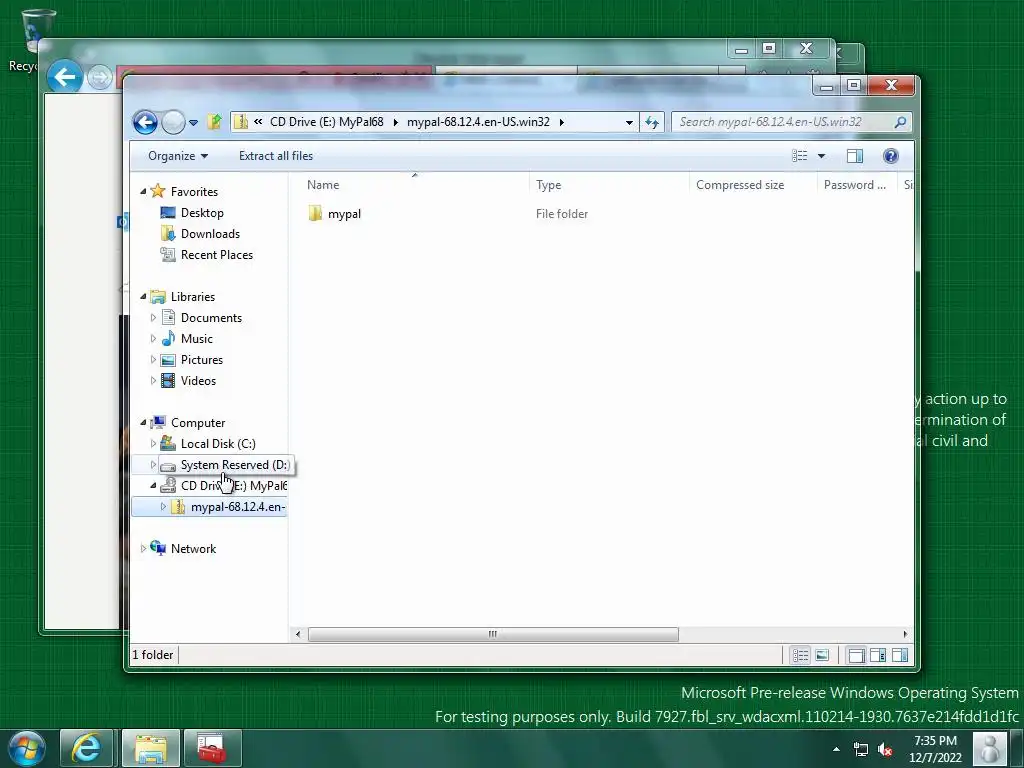The width and height of the screenshot is (1024, 768).
Task: Click the up-folder icon next to address bar
Action: pos(214,121)
